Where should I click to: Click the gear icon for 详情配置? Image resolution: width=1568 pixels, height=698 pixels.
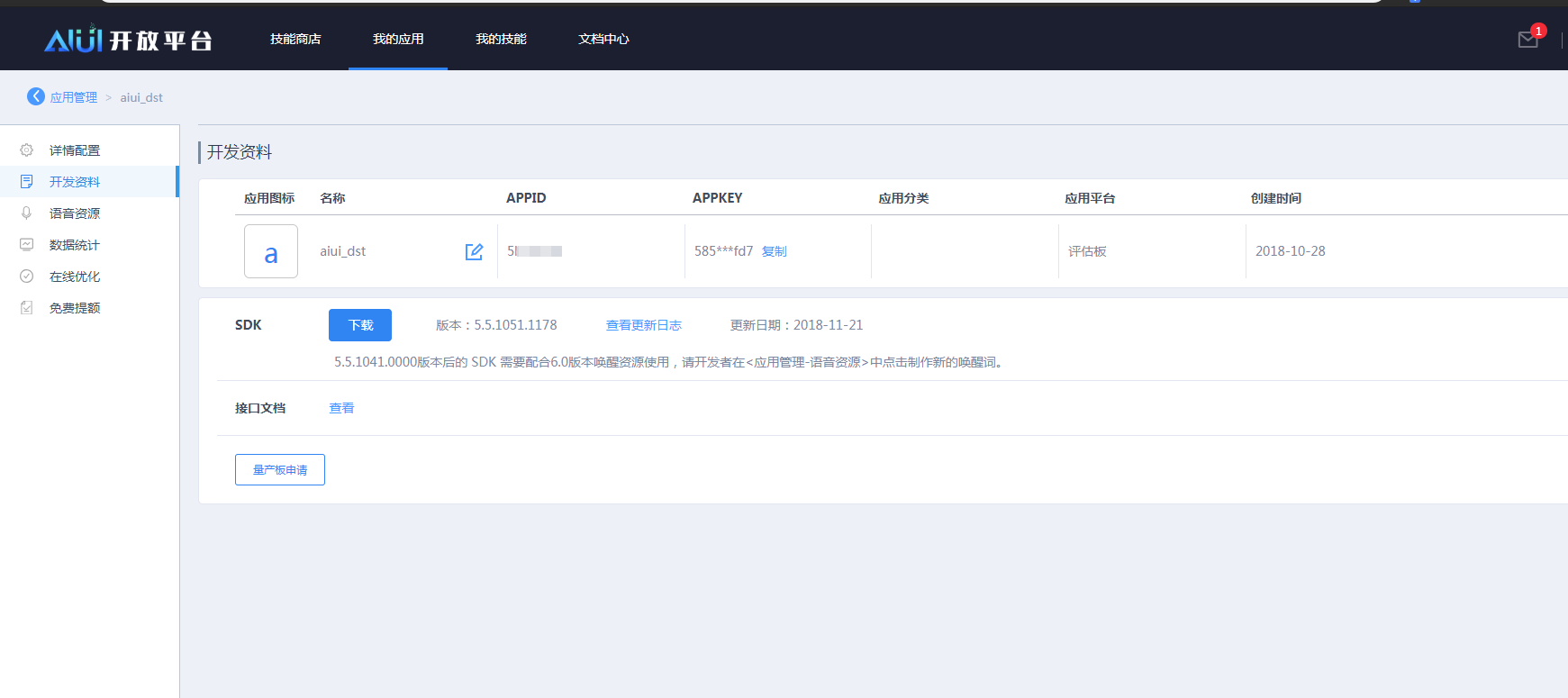point(27,150)
